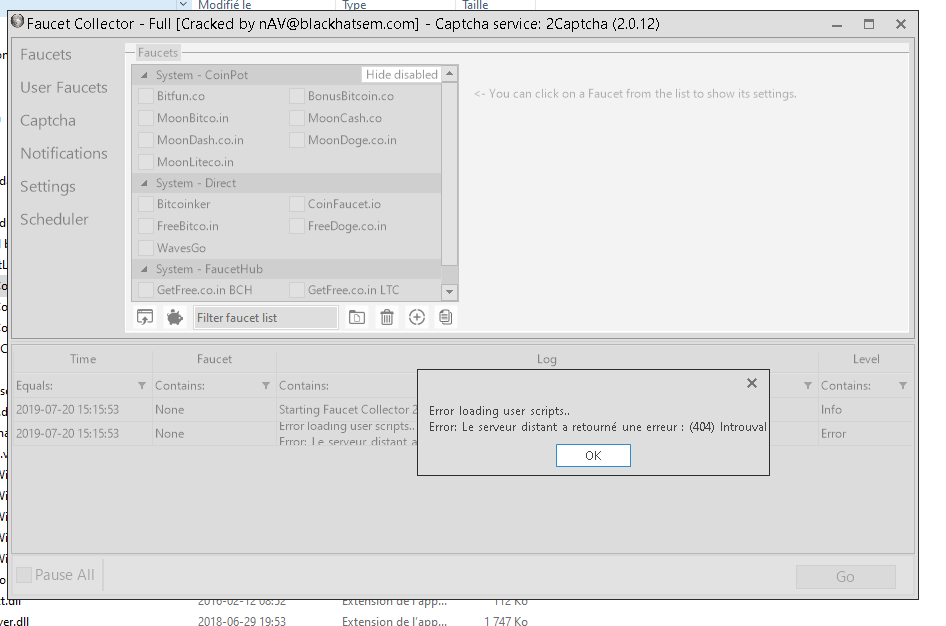946x626 pixels.
Task: Open the Settings section
Action: click(x=48, y=186)
